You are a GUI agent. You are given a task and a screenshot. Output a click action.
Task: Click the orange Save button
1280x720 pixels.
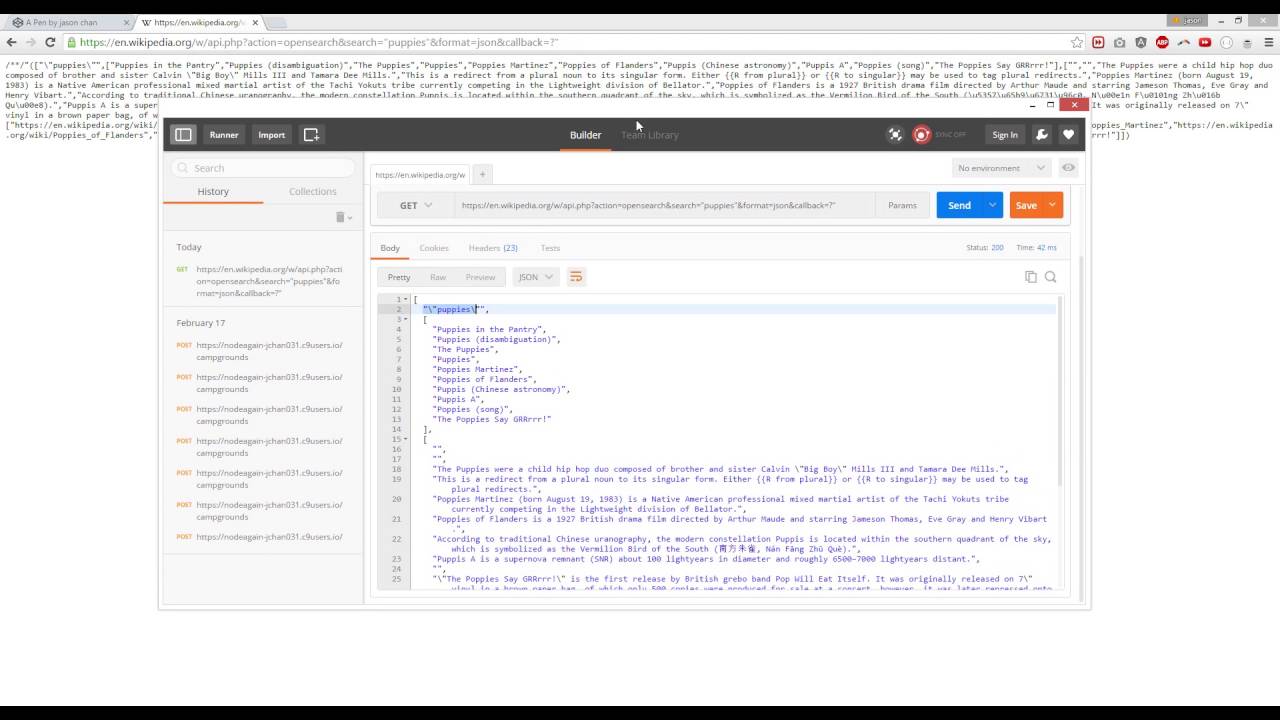pos(1026,205)
